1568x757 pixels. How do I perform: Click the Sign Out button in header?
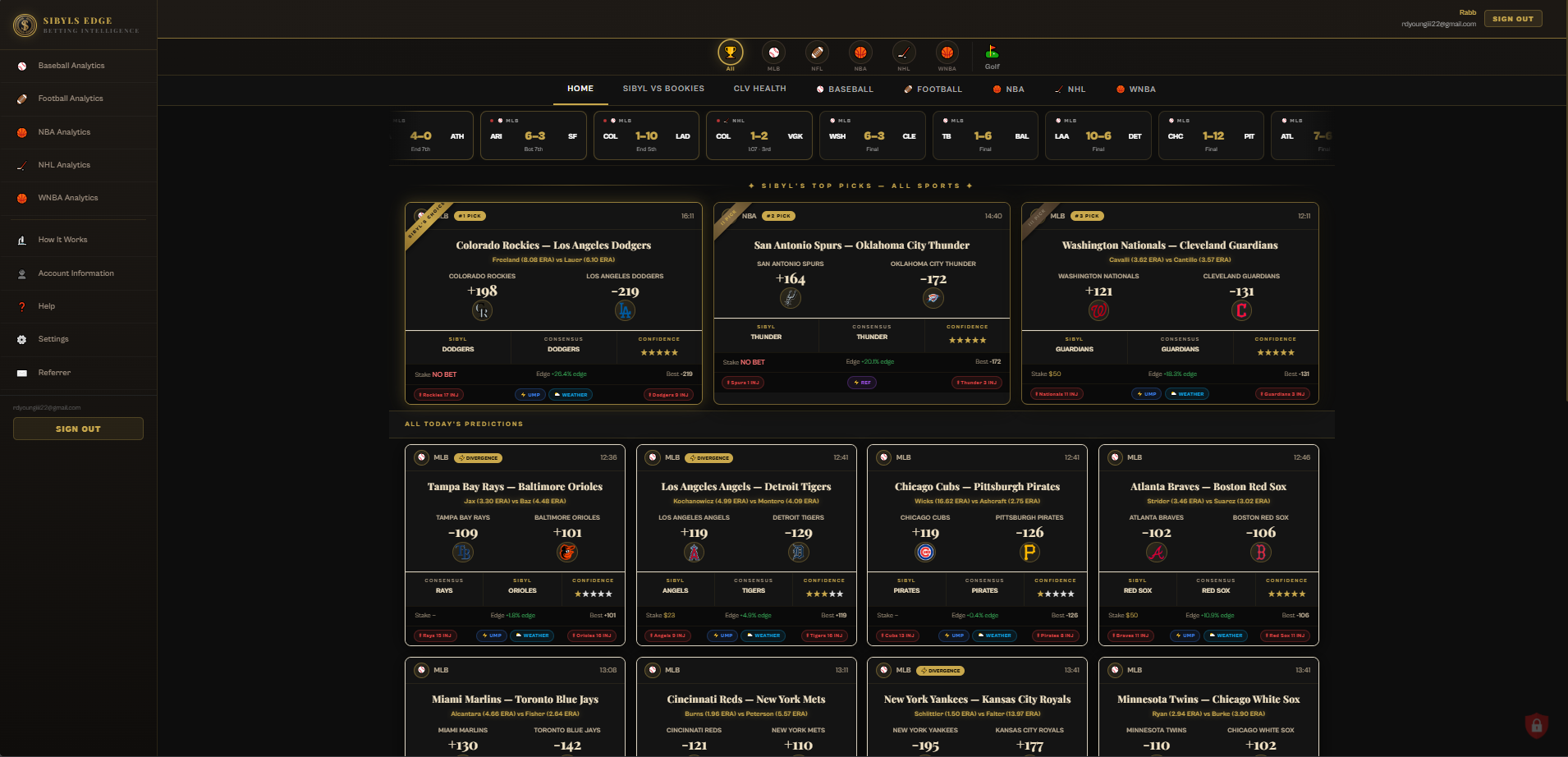(1513, 19)
